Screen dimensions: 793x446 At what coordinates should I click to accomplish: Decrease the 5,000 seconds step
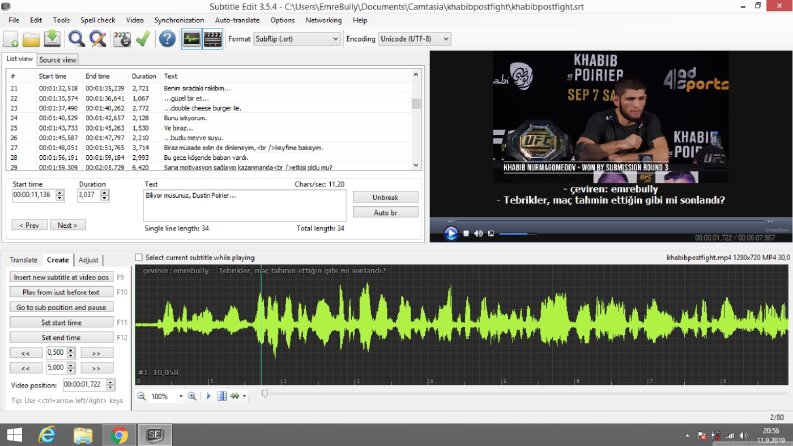[71, 370]
